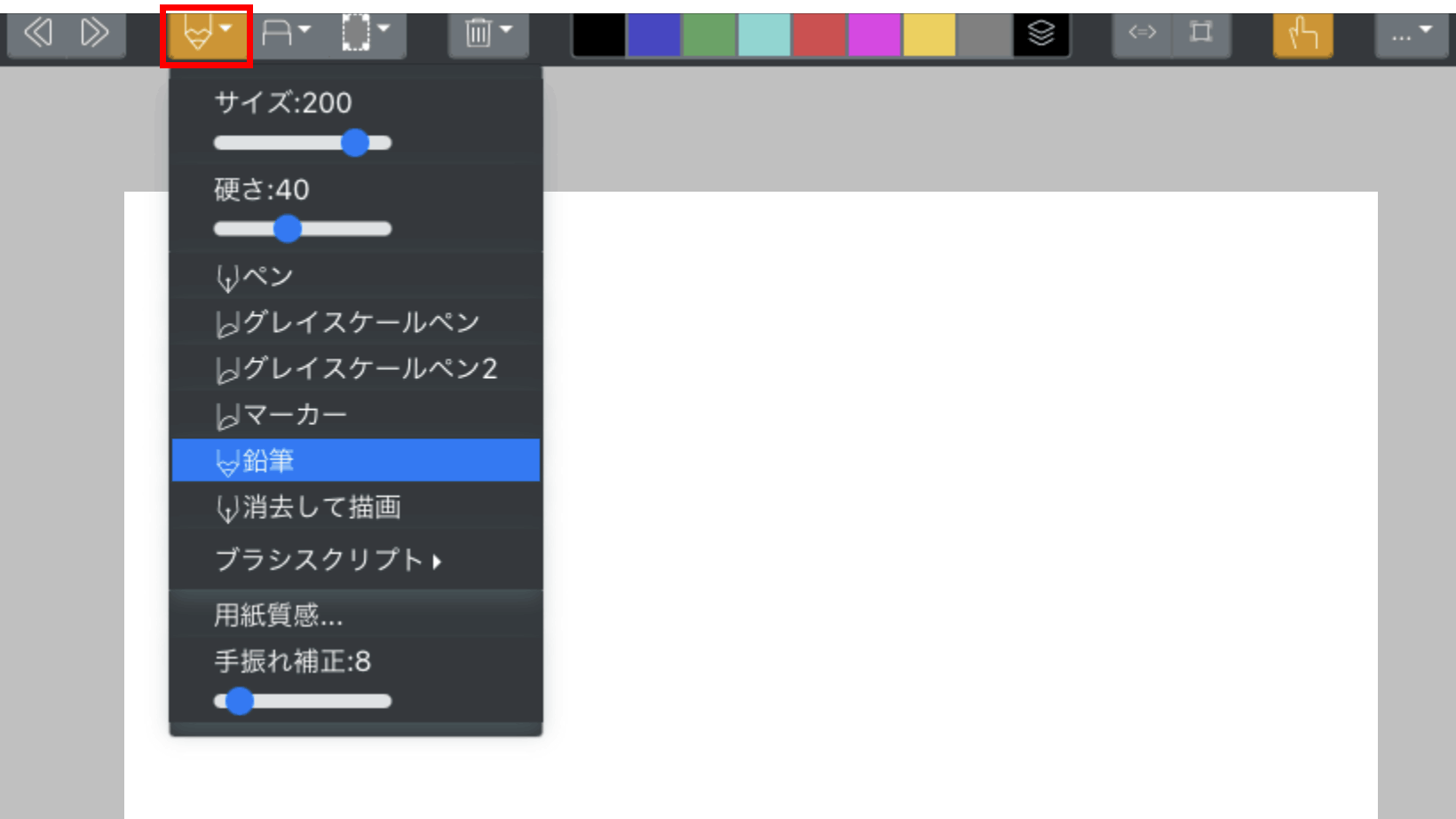
Task: Adjust the サイズ slider handle
Action: [355, 143]
